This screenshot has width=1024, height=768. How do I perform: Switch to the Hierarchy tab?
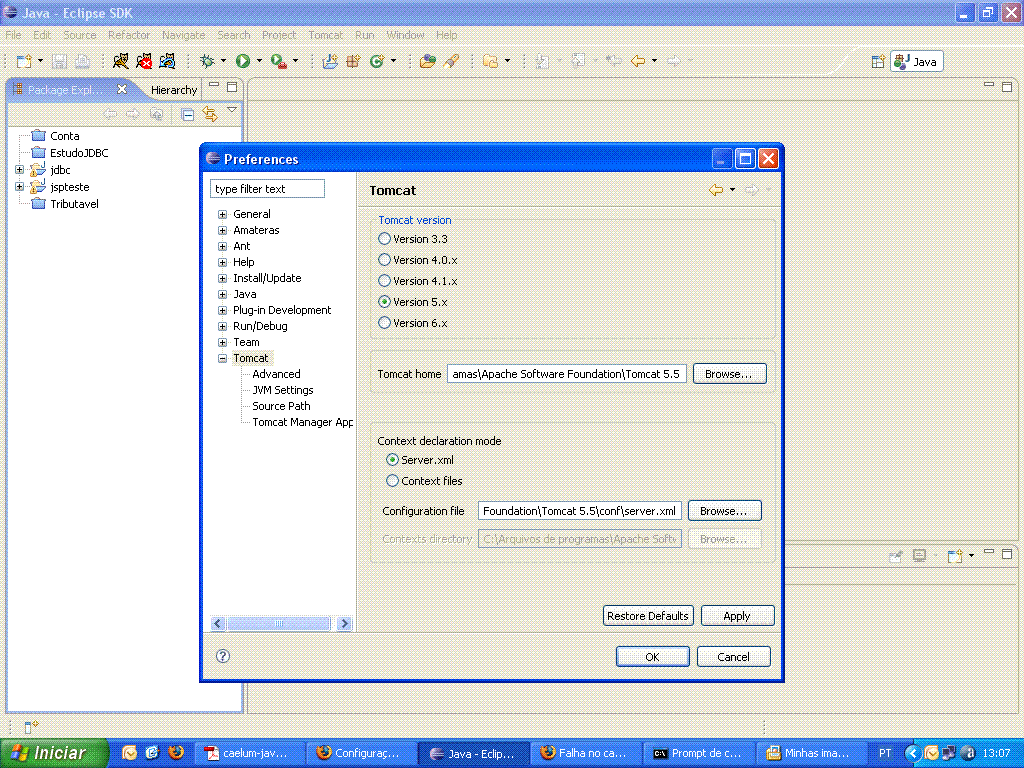[x=174, y=90]
